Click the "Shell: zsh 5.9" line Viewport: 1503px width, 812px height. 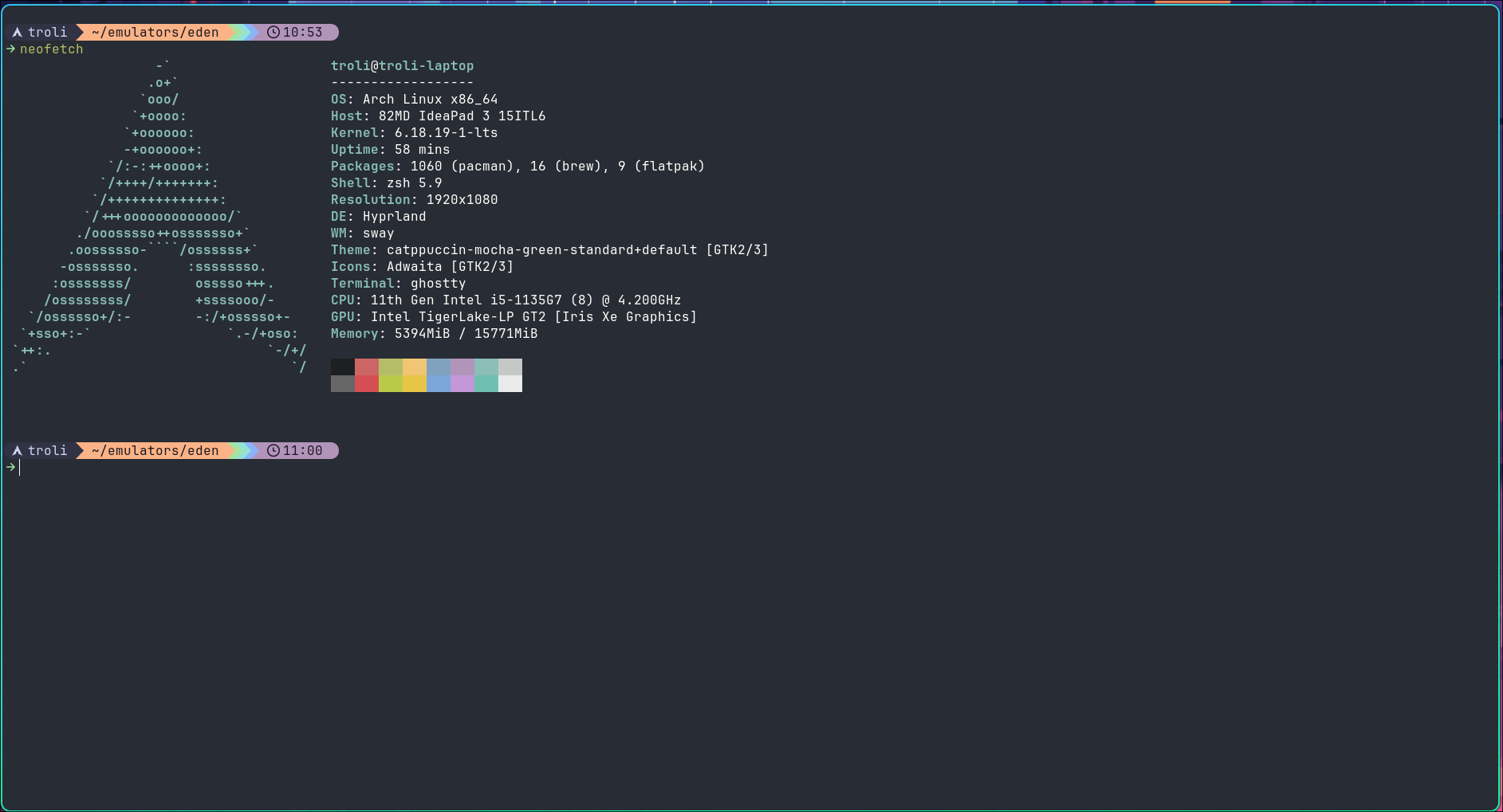click(387, 183)
